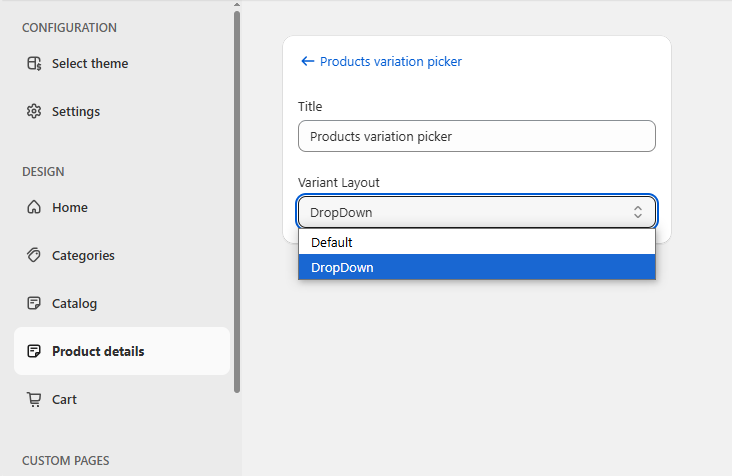Click the back arrow beside Products variation picker

308,61
